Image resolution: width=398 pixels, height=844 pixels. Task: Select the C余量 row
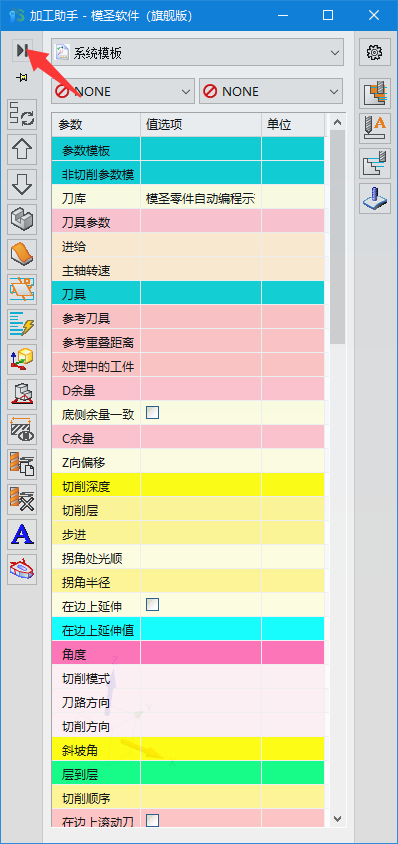188,437
